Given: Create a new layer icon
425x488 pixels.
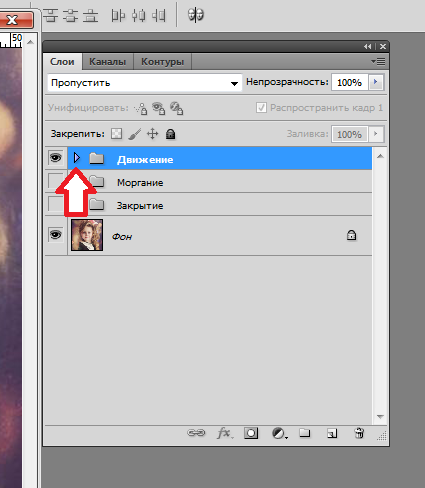Looking at the screenshot, I should (x=332, y=433).
